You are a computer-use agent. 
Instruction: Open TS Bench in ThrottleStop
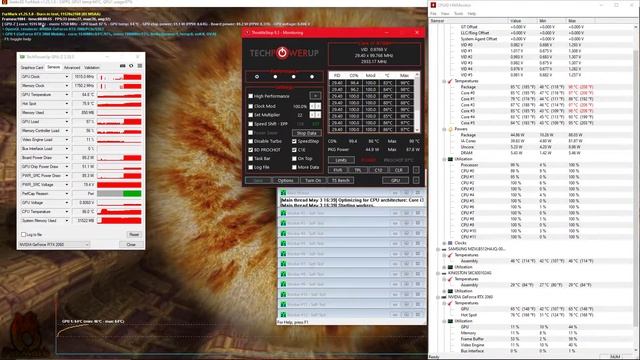pos(341,180)
